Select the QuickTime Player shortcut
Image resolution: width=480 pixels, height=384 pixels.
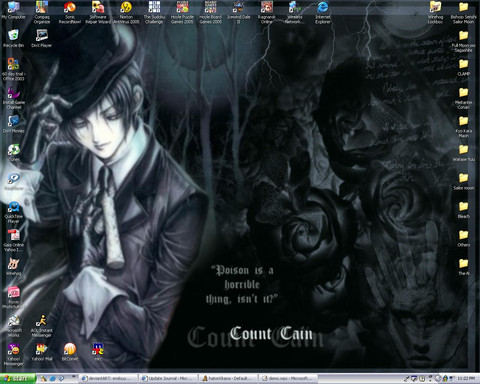(x=14, y=212)
